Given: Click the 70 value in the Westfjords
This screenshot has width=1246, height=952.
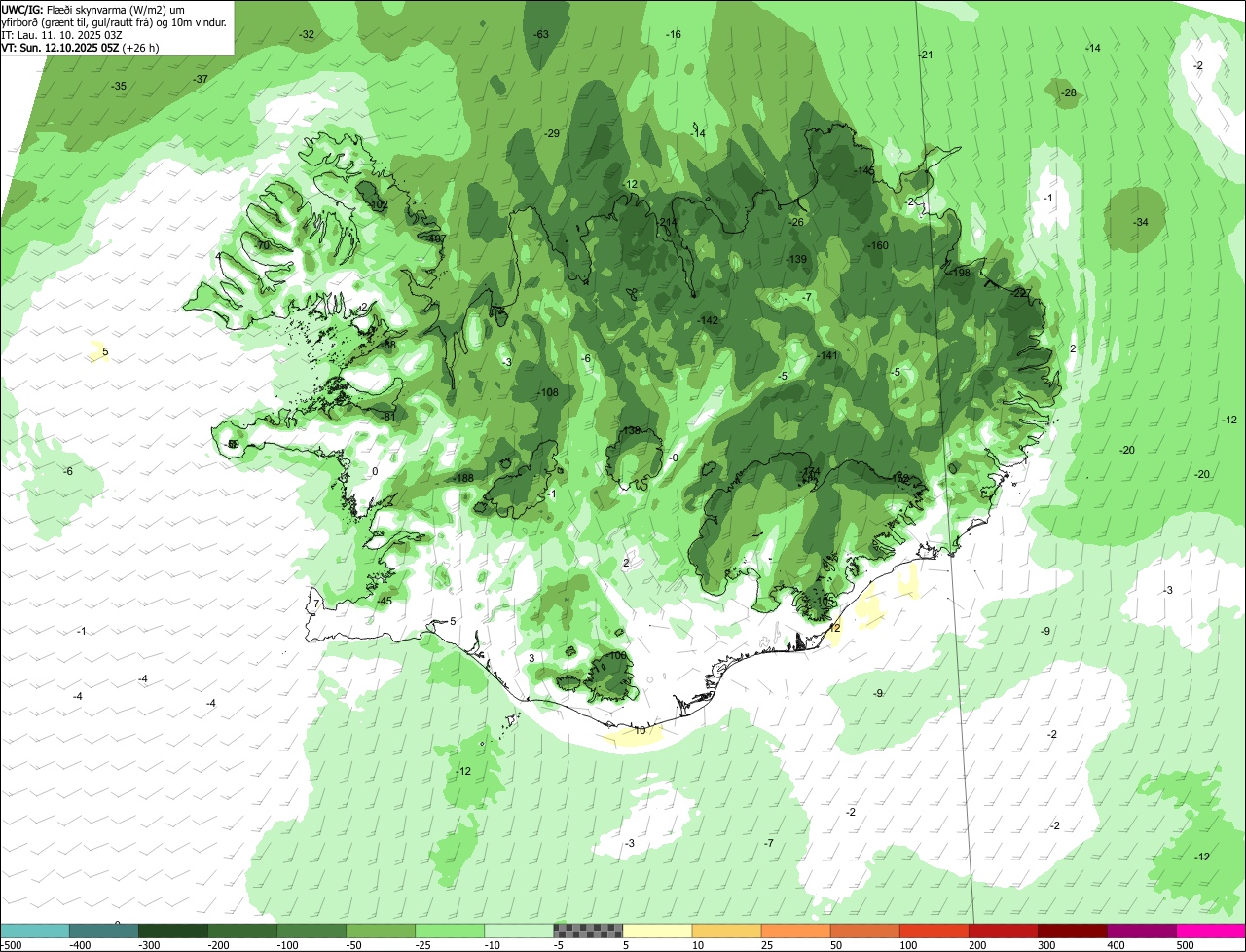Looking at the screenshot, I should coord(263,245).
